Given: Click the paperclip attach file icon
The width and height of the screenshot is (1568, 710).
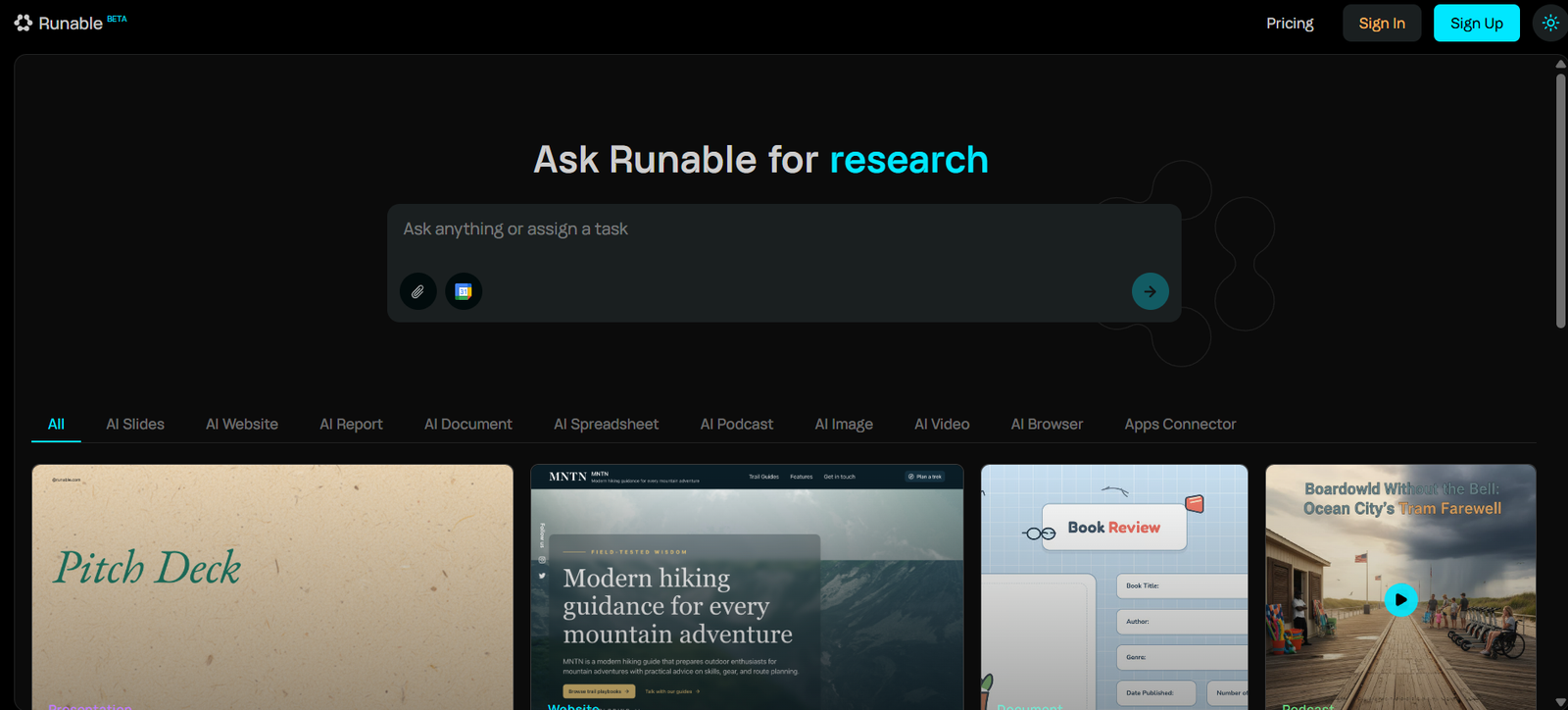Looking at the screenshot, I should [417, 291].
